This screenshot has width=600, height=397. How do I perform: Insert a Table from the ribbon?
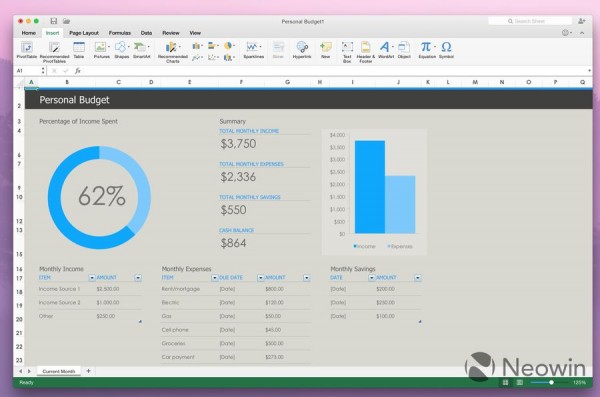click(x=79, y=51)
